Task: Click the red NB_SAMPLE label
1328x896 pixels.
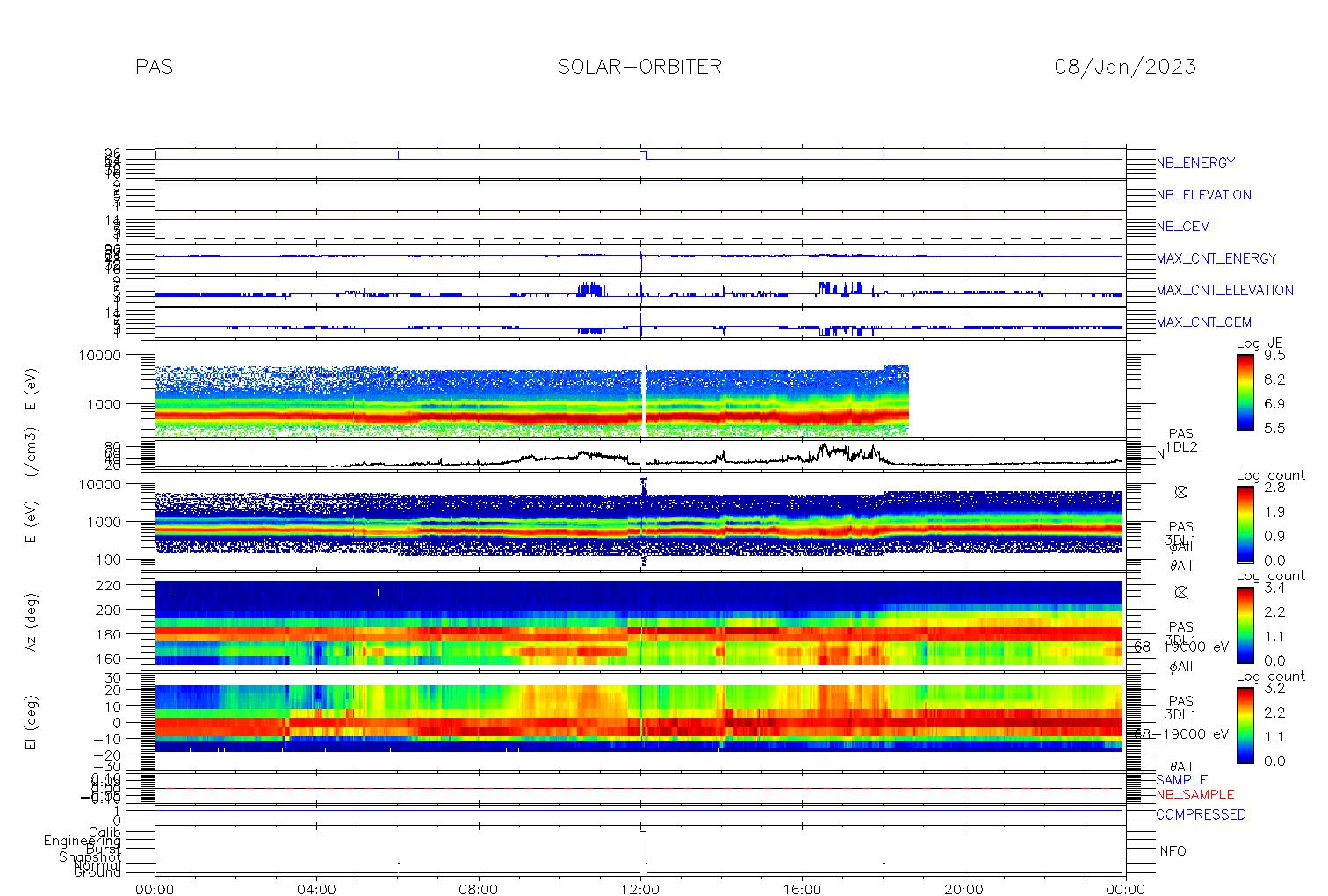Action: click(x=1194, y=795)
